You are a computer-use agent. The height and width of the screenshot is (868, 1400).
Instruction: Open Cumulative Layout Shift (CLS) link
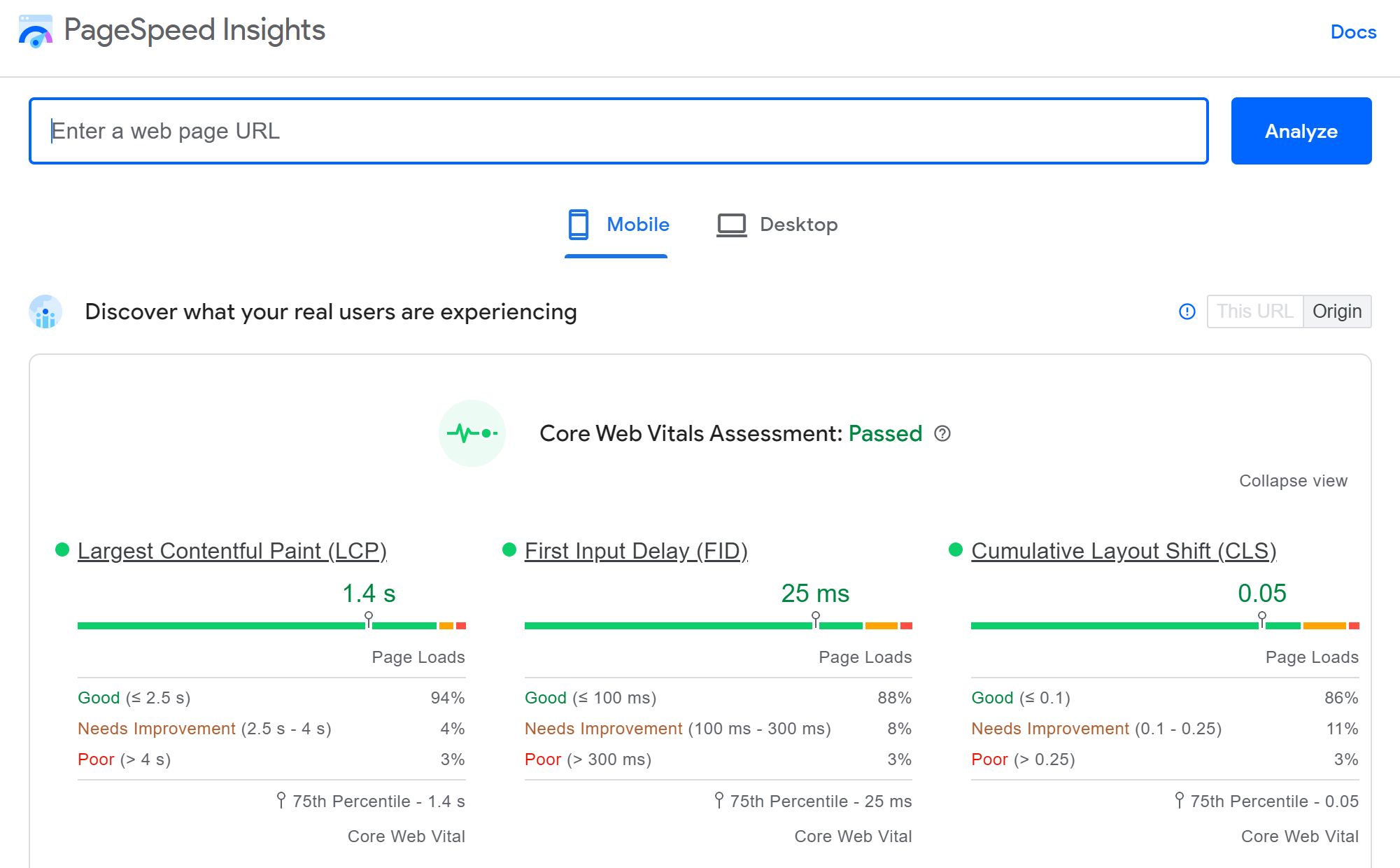(1123, 551)
